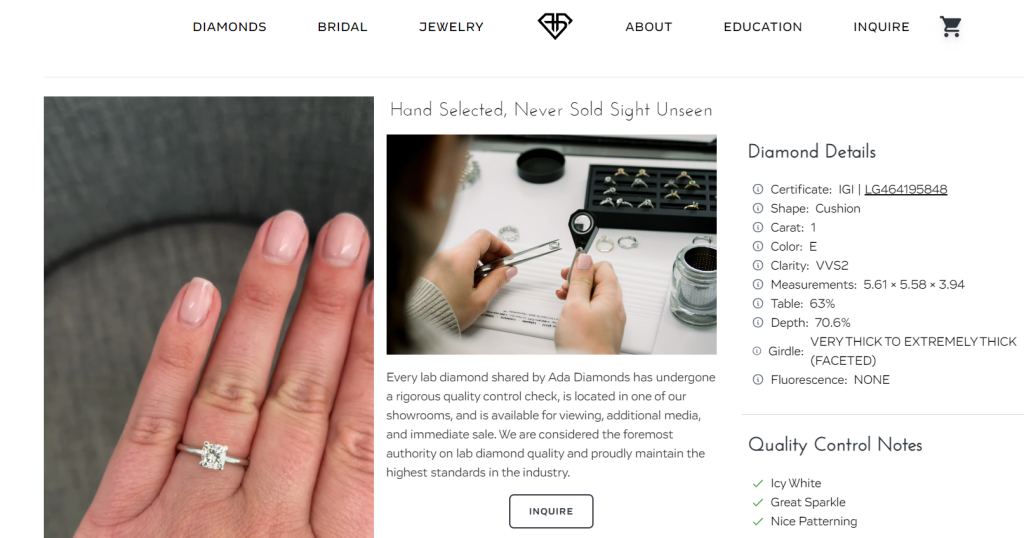Click info icon next to Certificate

point(758,189)
